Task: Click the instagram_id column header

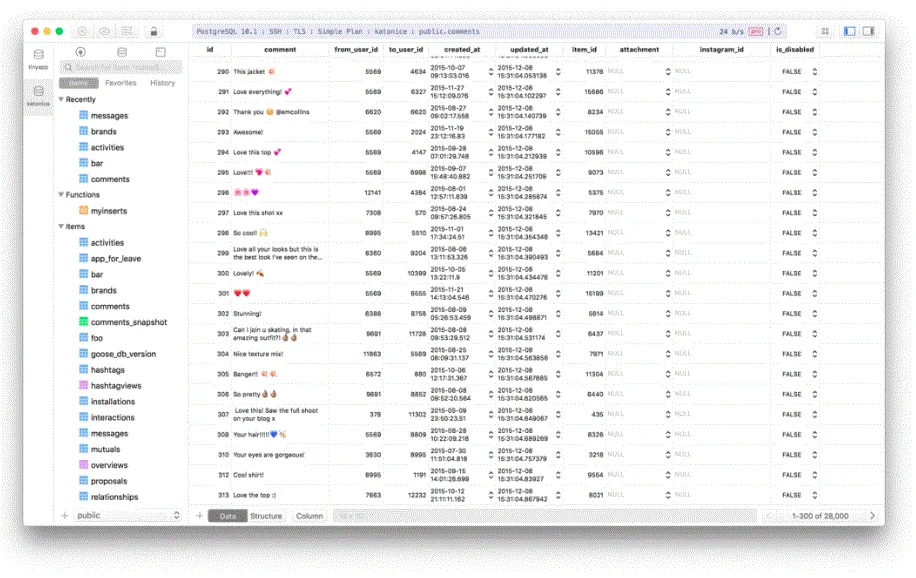Action: [x=721, y=50]
